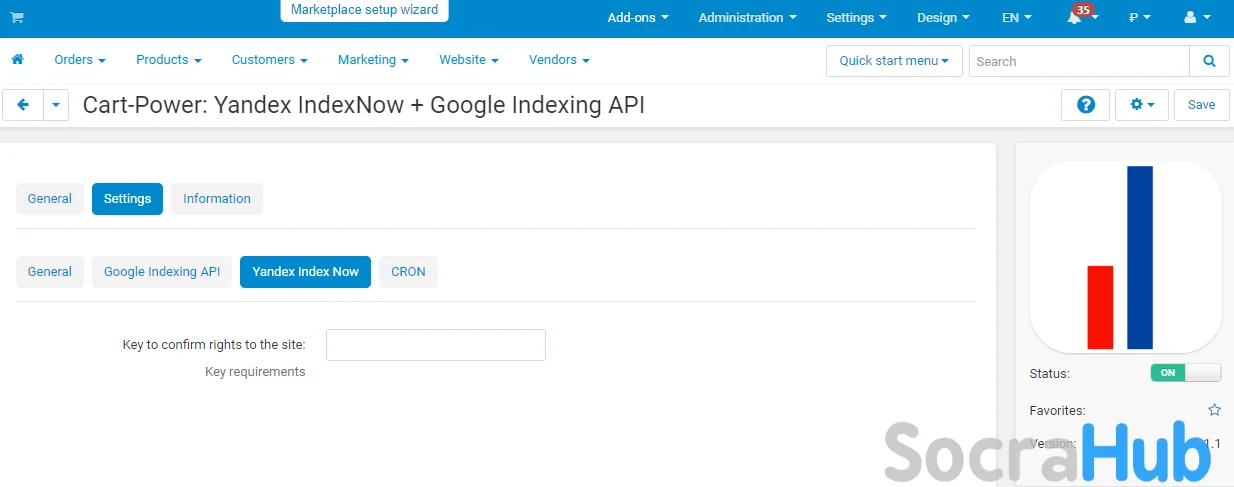Open the ruble currency selector
Viewport: 1234px width, 487px height.
[x=1139, y=18]
